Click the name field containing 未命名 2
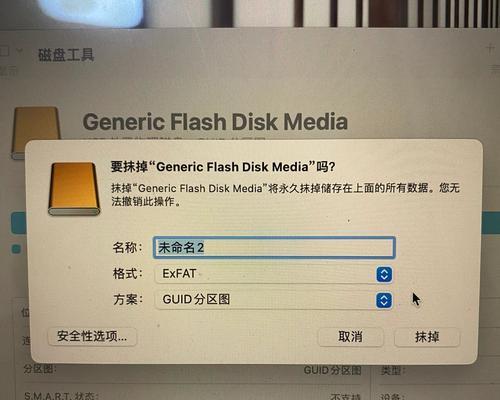 click(x=274, y=248)
